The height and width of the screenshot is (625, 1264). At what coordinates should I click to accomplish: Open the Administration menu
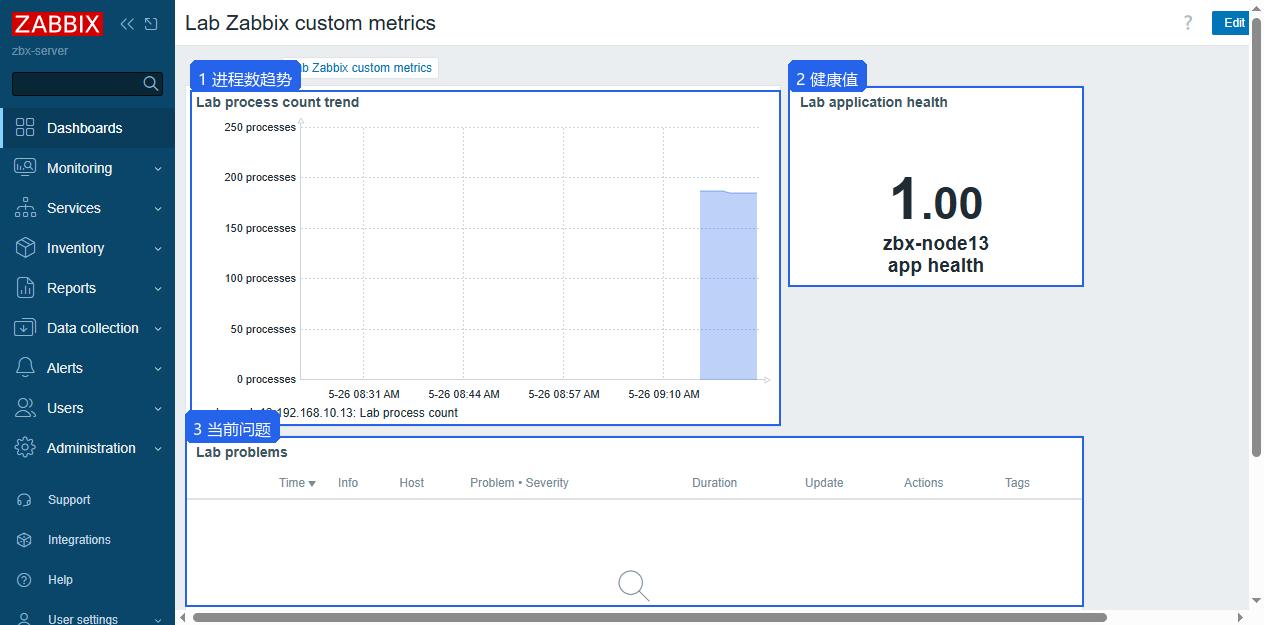point(88,448)
